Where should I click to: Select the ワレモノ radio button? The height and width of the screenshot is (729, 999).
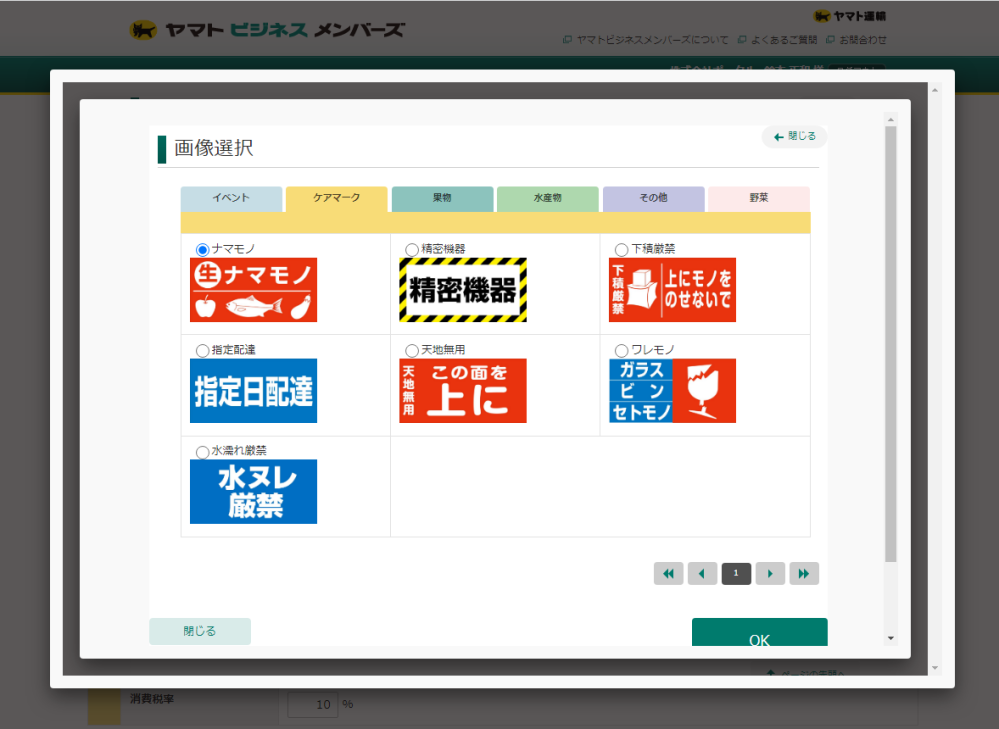coord(621,350)
